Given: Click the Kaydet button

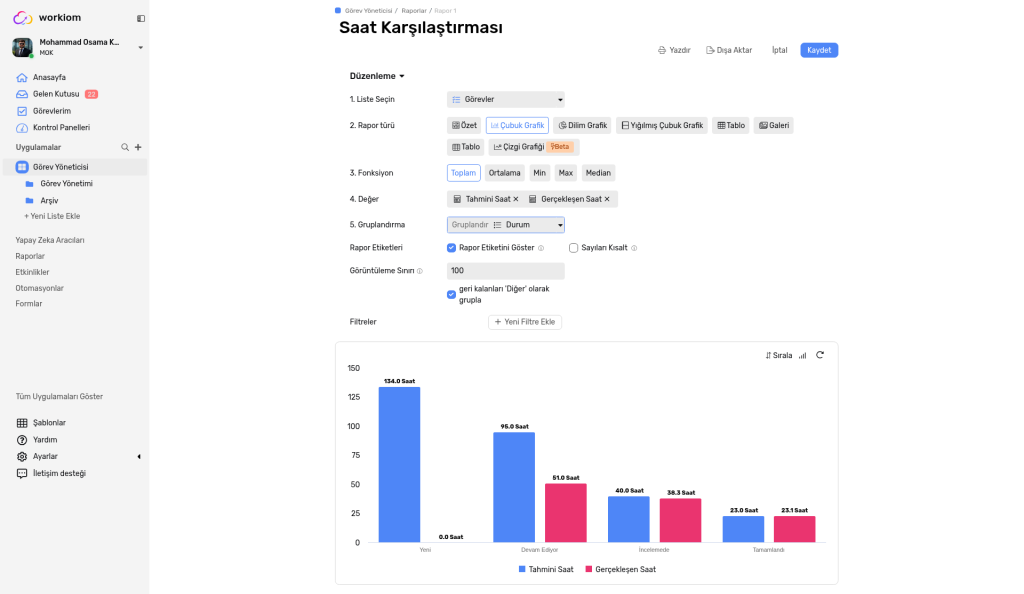Looking at the screenshot, I should coord(819,50).
